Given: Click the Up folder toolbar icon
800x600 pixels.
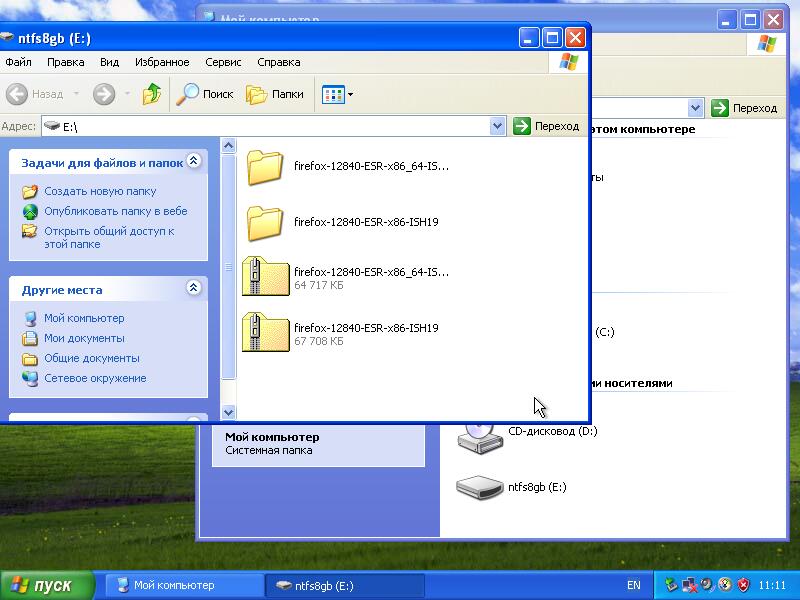Looking at the screenshot, I should (x=152, y=94).
